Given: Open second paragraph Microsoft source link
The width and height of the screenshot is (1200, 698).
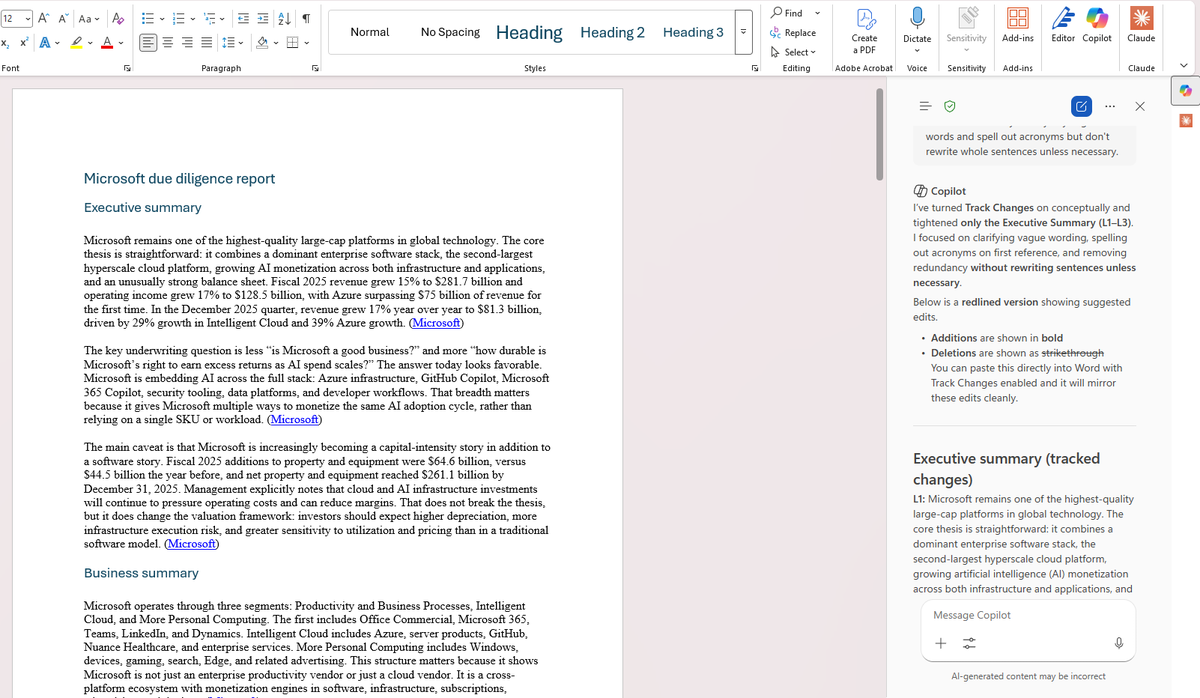Looking at the screenshot, I should (296, 419).
